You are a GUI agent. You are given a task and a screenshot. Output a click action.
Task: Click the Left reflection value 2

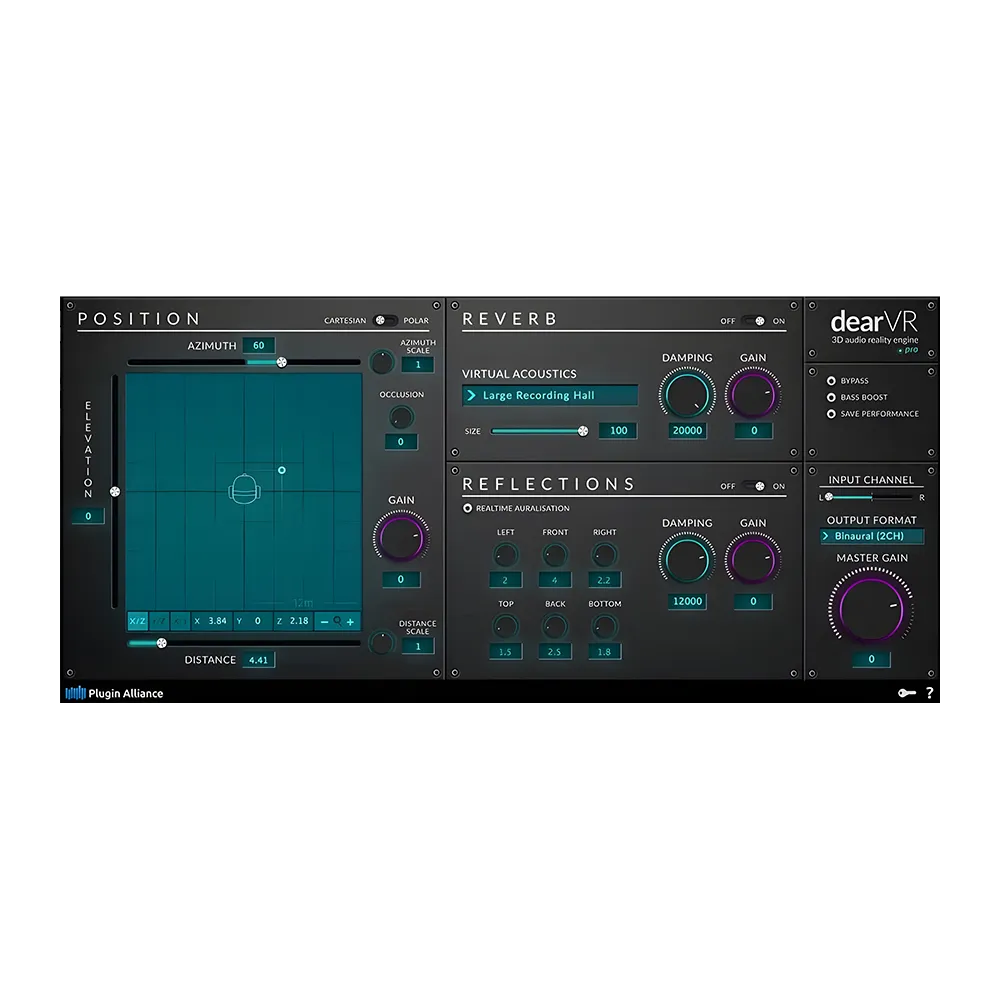[506, 580]
